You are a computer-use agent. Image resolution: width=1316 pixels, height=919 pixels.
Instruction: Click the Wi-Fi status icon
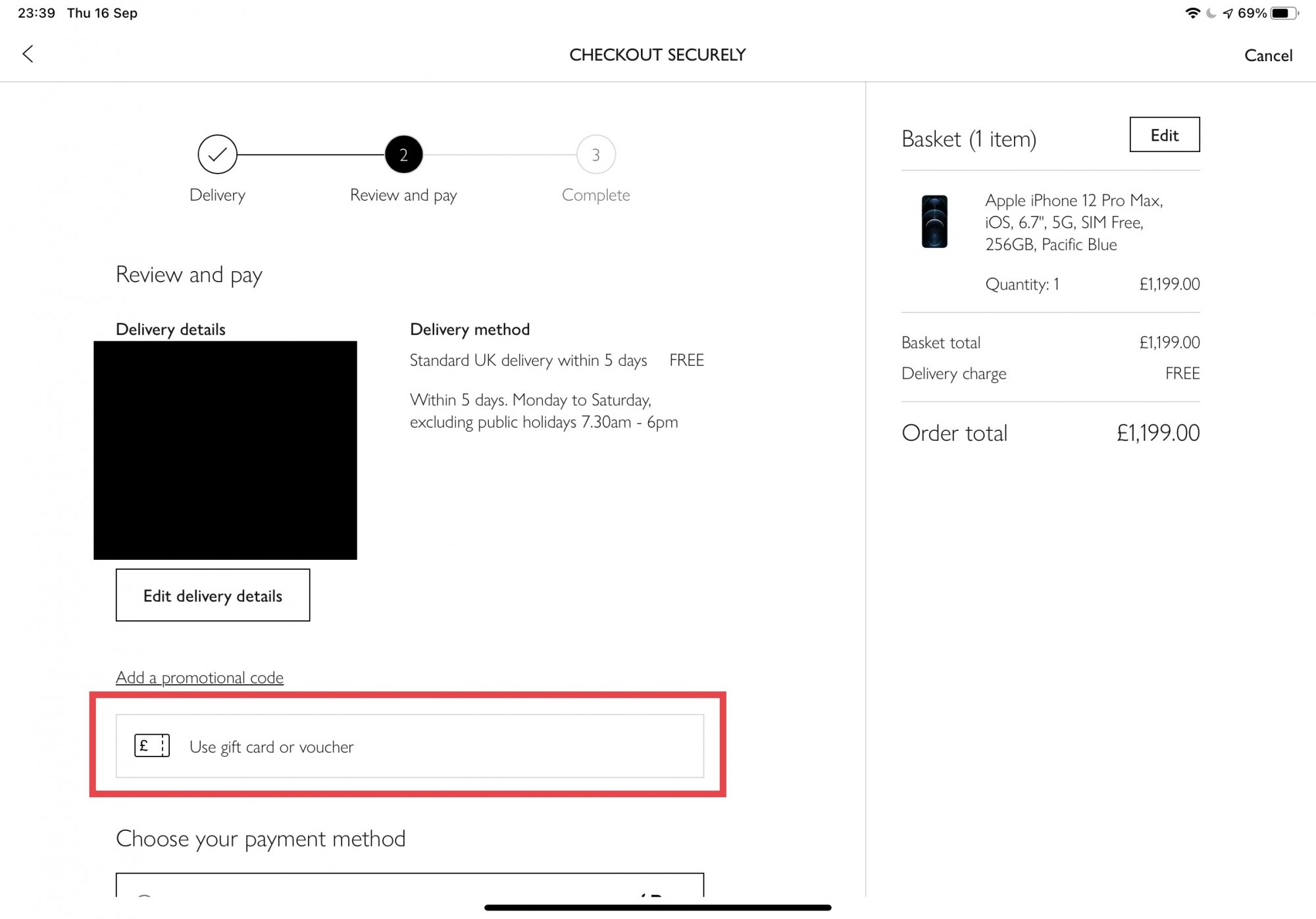[1192, 13]
